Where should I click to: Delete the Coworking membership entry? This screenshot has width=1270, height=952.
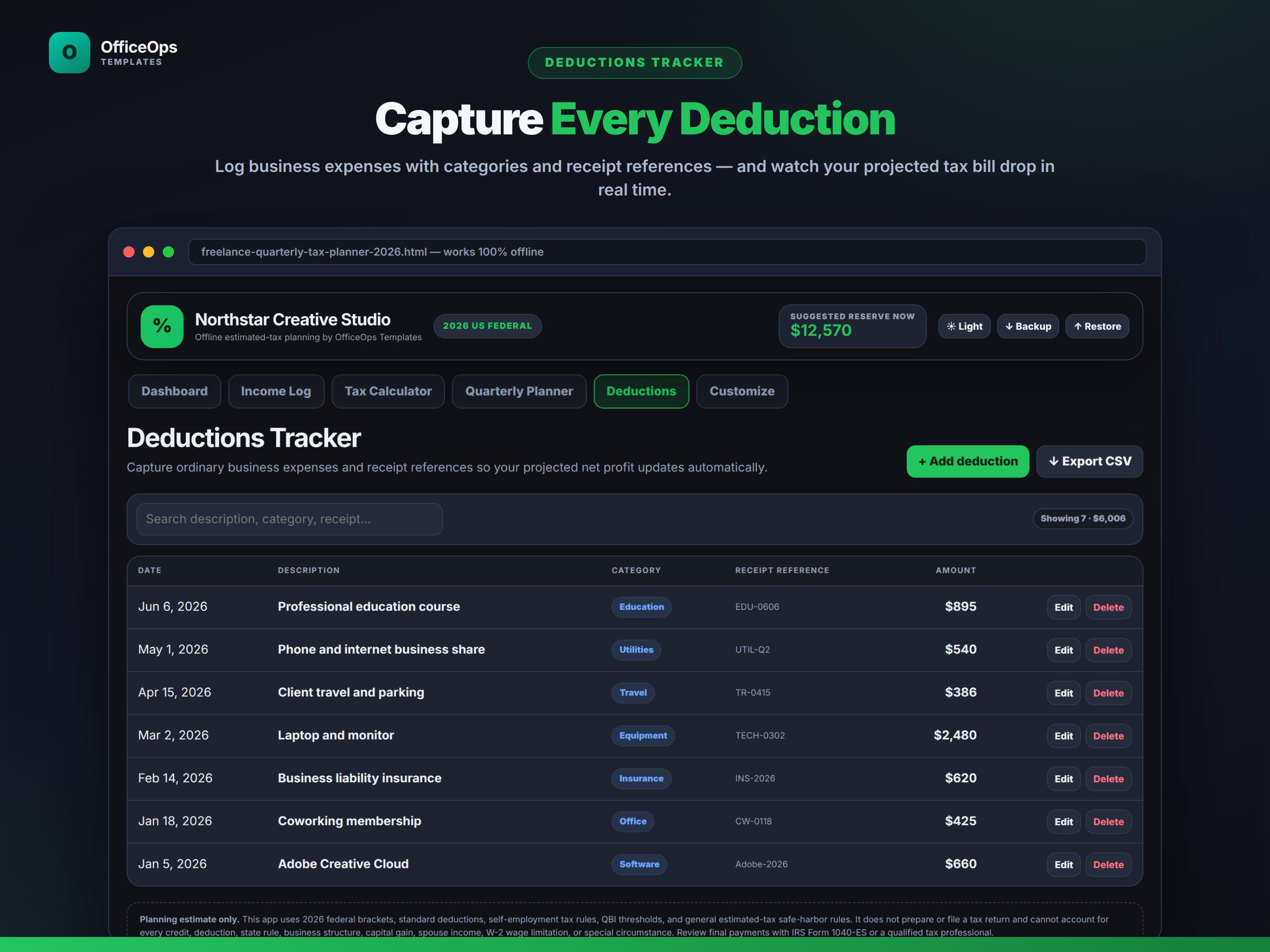point(1108,822)
